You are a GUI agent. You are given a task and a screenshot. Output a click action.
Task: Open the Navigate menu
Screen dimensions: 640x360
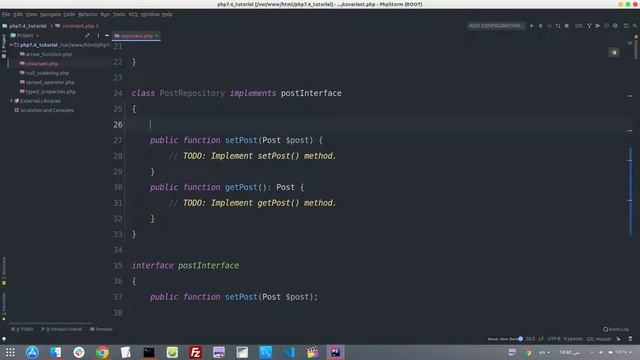point(50,14)
